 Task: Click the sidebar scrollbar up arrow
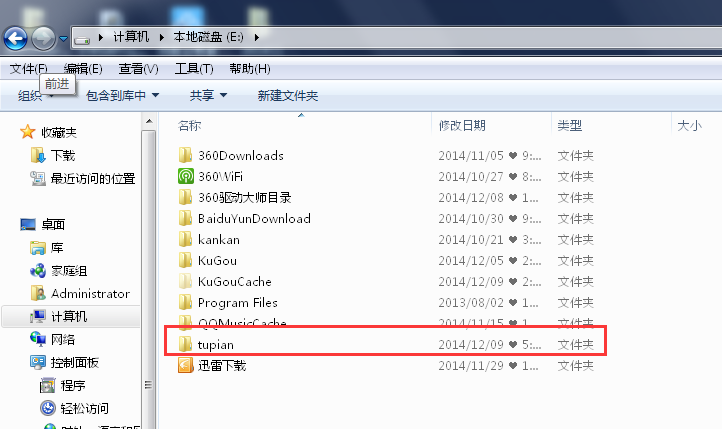point(149,121)
